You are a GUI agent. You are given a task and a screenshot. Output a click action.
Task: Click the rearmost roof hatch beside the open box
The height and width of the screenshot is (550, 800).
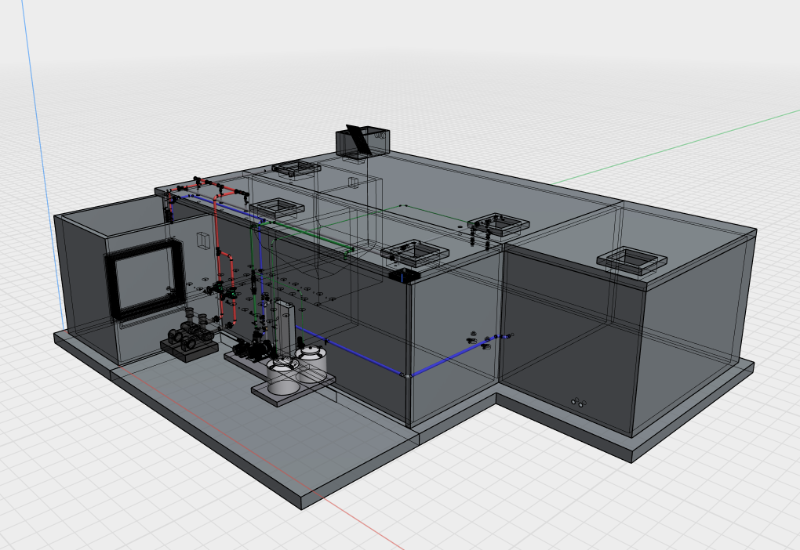pos(294,168)
